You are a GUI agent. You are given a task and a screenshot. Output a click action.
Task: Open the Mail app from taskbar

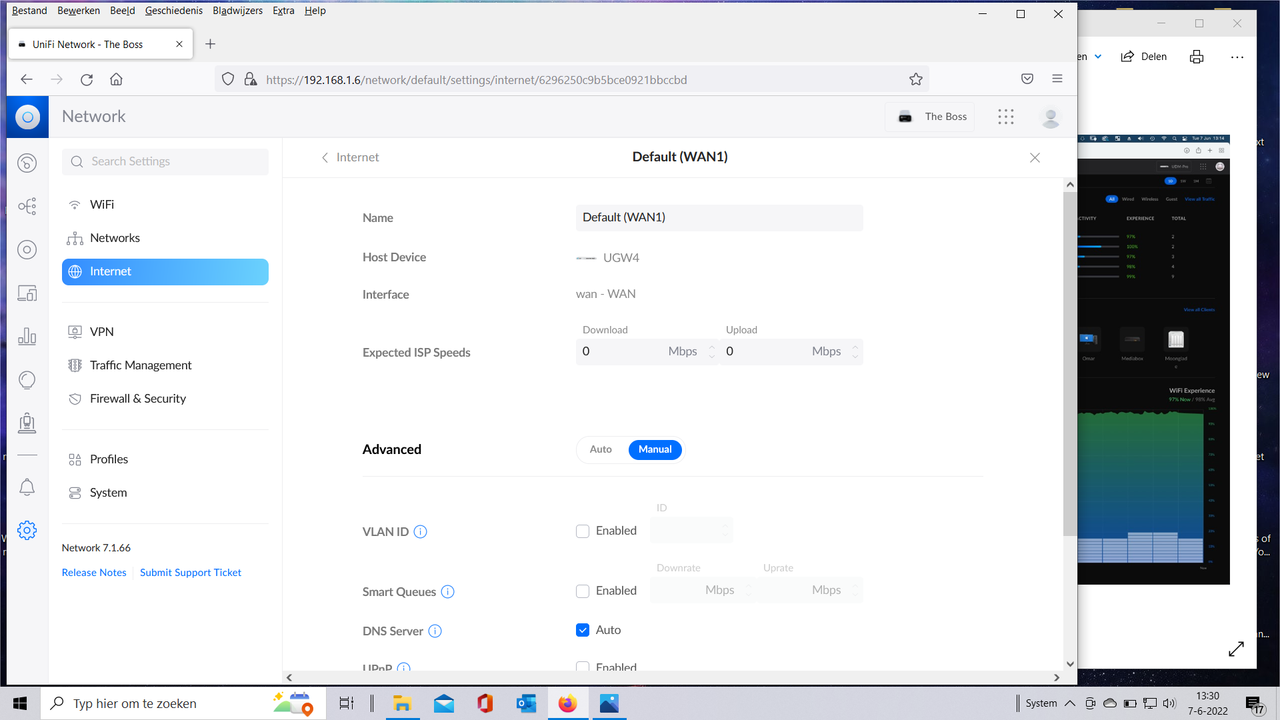[444, 703]
